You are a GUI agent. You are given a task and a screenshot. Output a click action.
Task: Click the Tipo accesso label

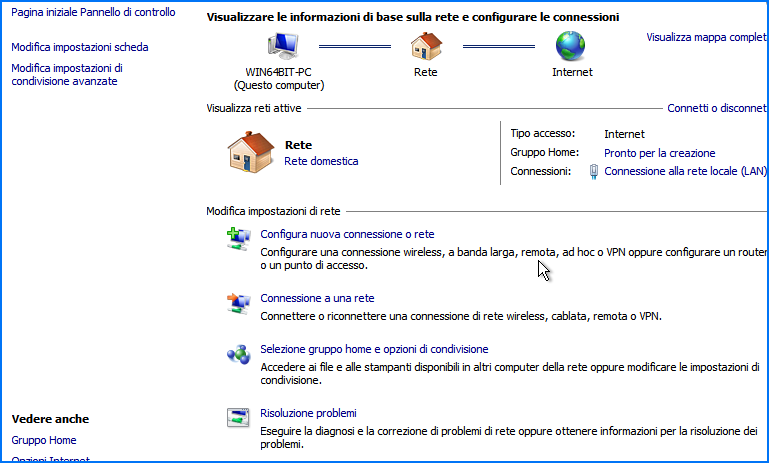[542, 133]
